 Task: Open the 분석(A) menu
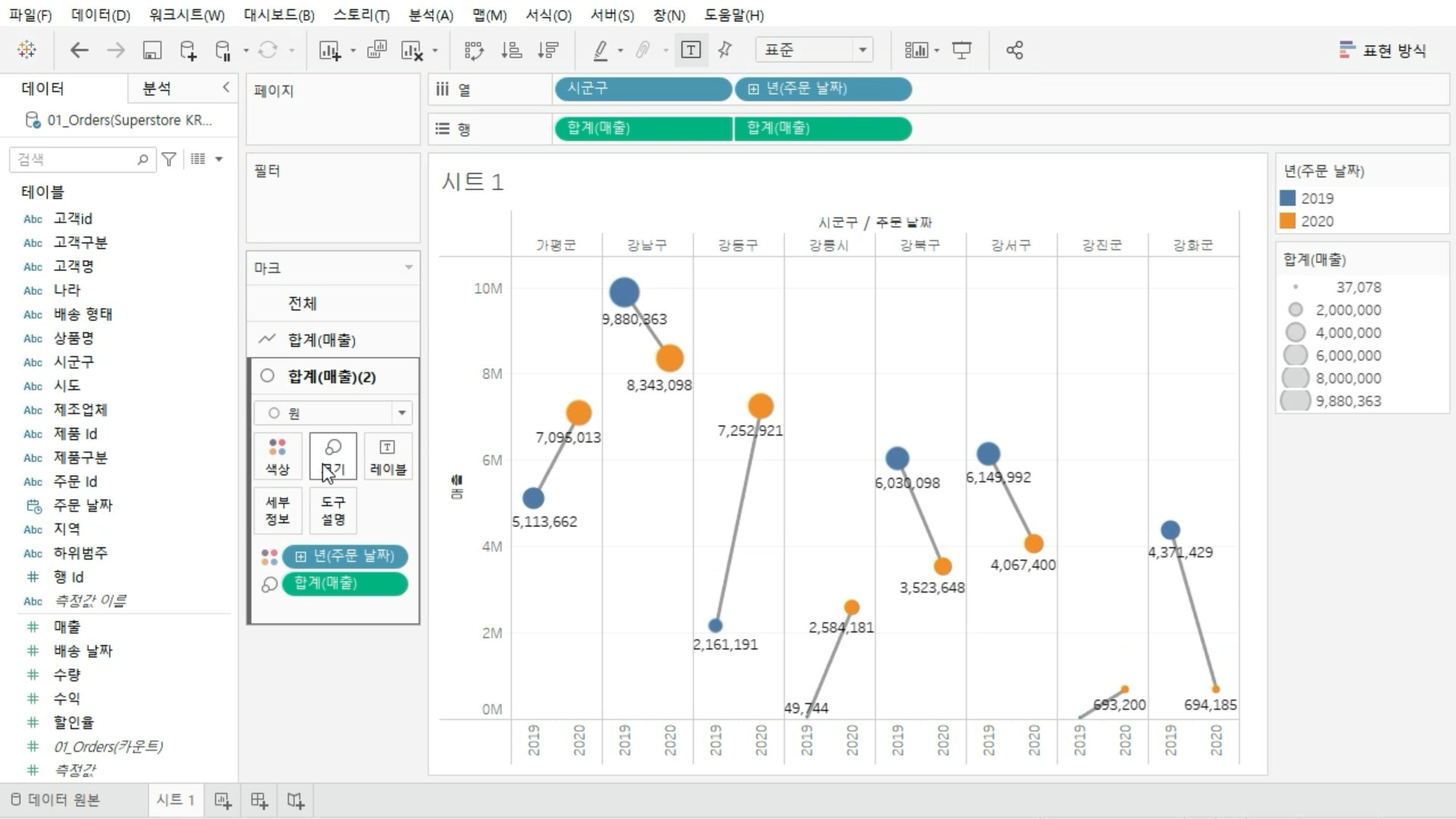coord(430,15)
